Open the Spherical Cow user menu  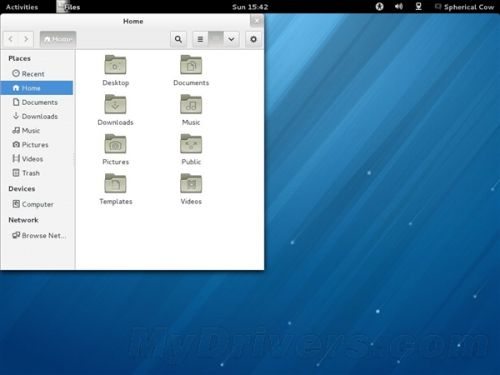[464, 7]
